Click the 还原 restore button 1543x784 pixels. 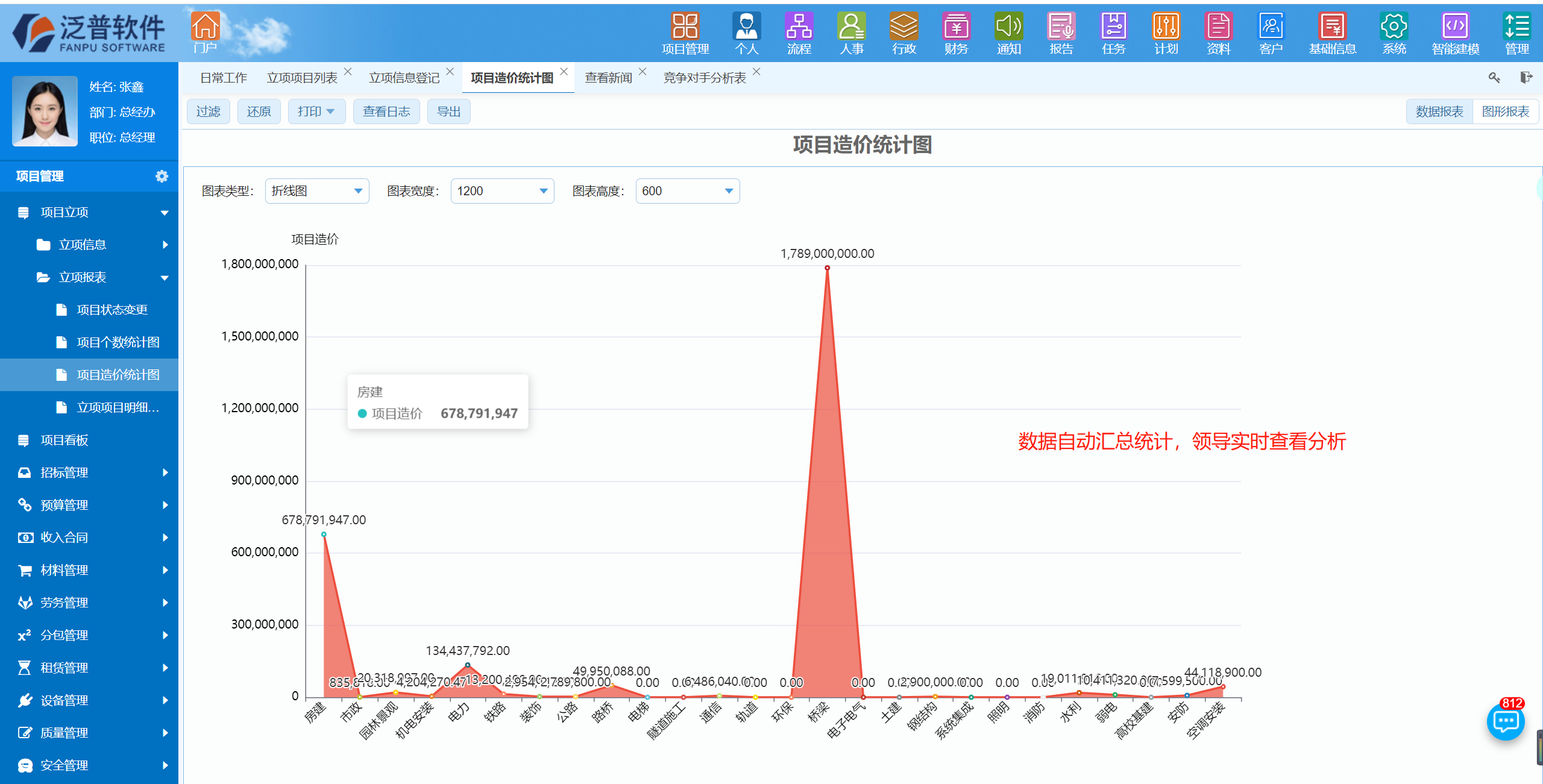click(x=259, y=111)
